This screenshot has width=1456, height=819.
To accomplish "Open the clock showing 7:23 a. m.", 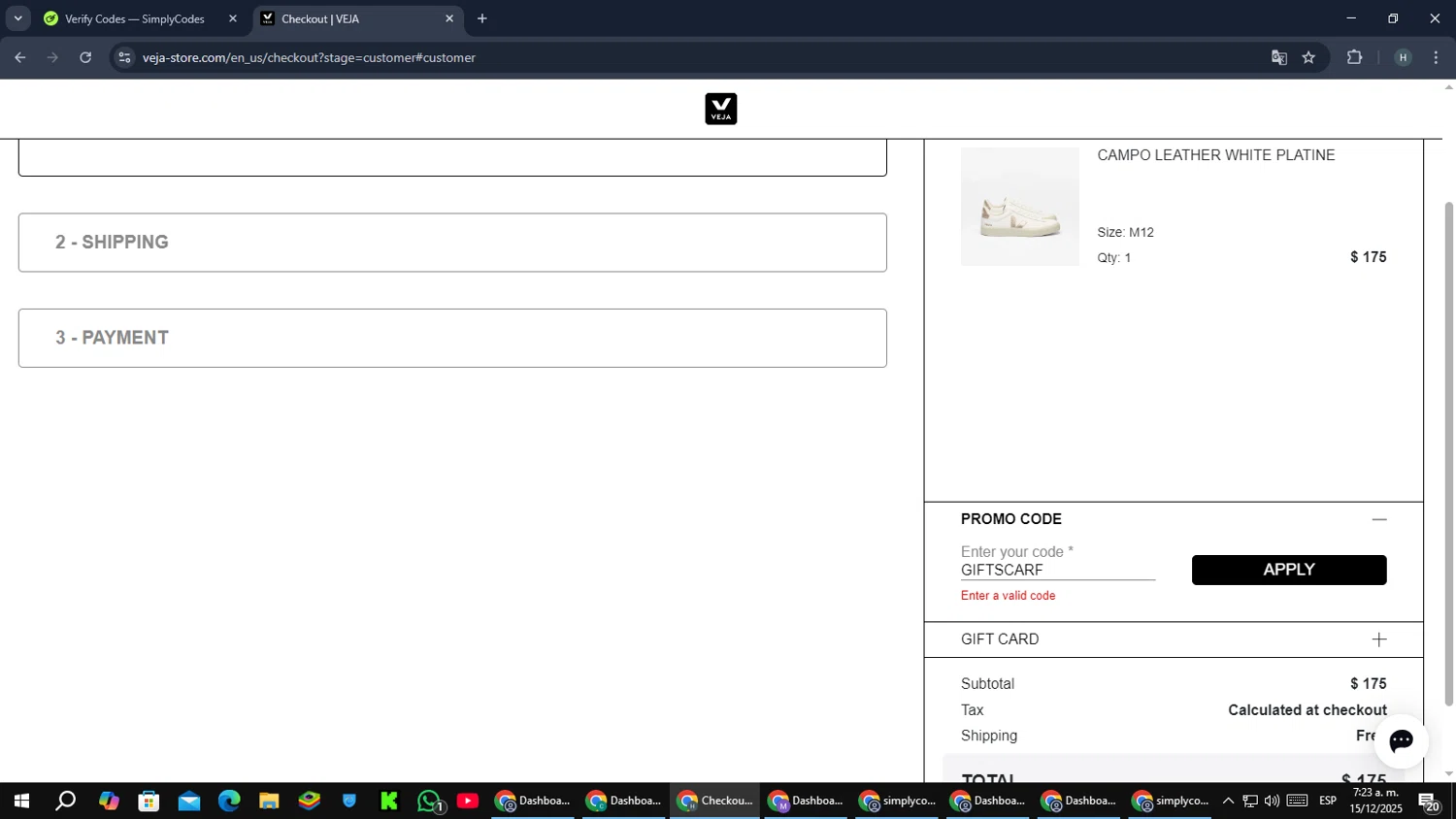I will pyautogui.click(x=1375, y=801).
